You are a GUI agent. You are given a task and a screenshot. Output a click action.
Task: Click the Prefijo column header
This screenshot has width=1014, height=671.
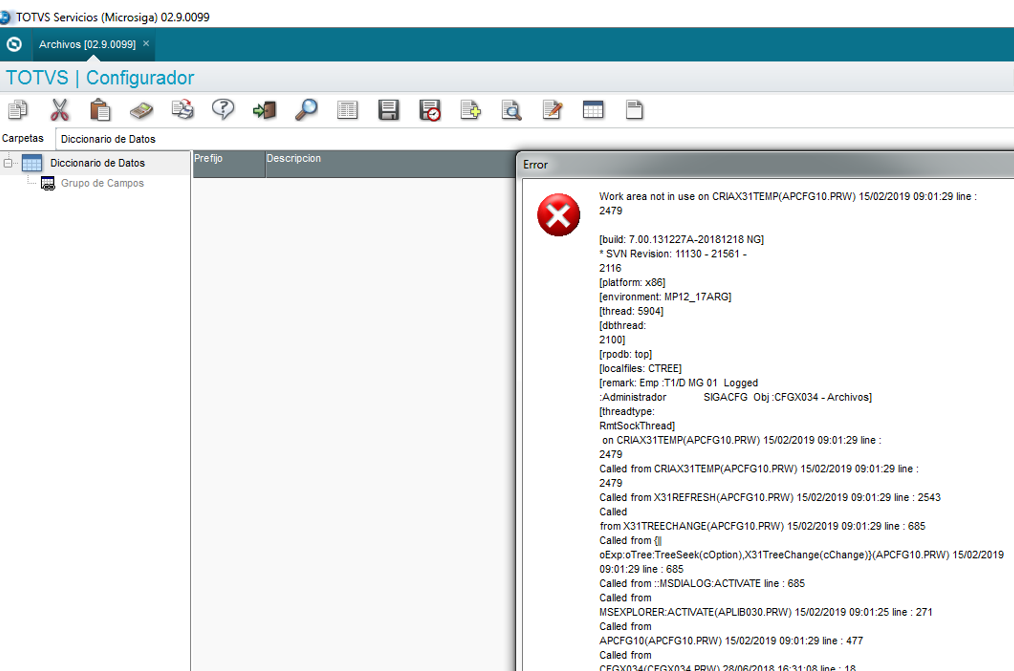[229, 163]
